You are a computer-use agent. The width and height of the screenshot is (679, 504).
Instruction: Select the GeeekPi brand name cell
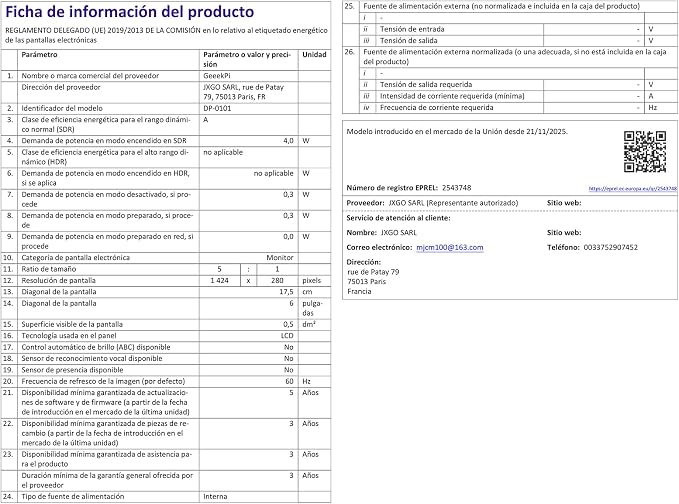pos(249,76)
